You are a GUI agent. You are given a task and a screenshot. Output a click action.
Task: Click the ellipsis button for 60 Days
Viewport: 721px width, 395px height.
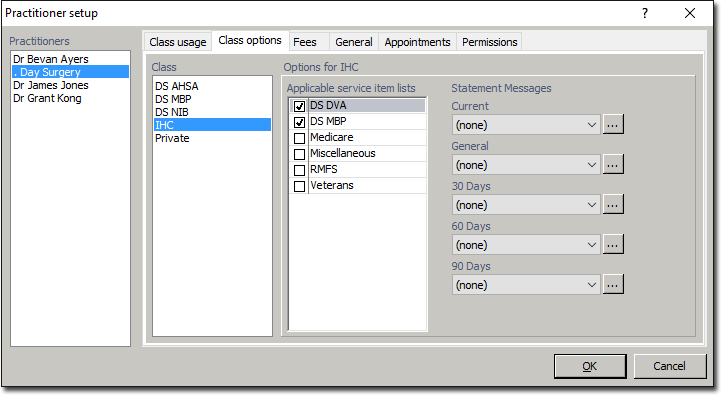613,245
